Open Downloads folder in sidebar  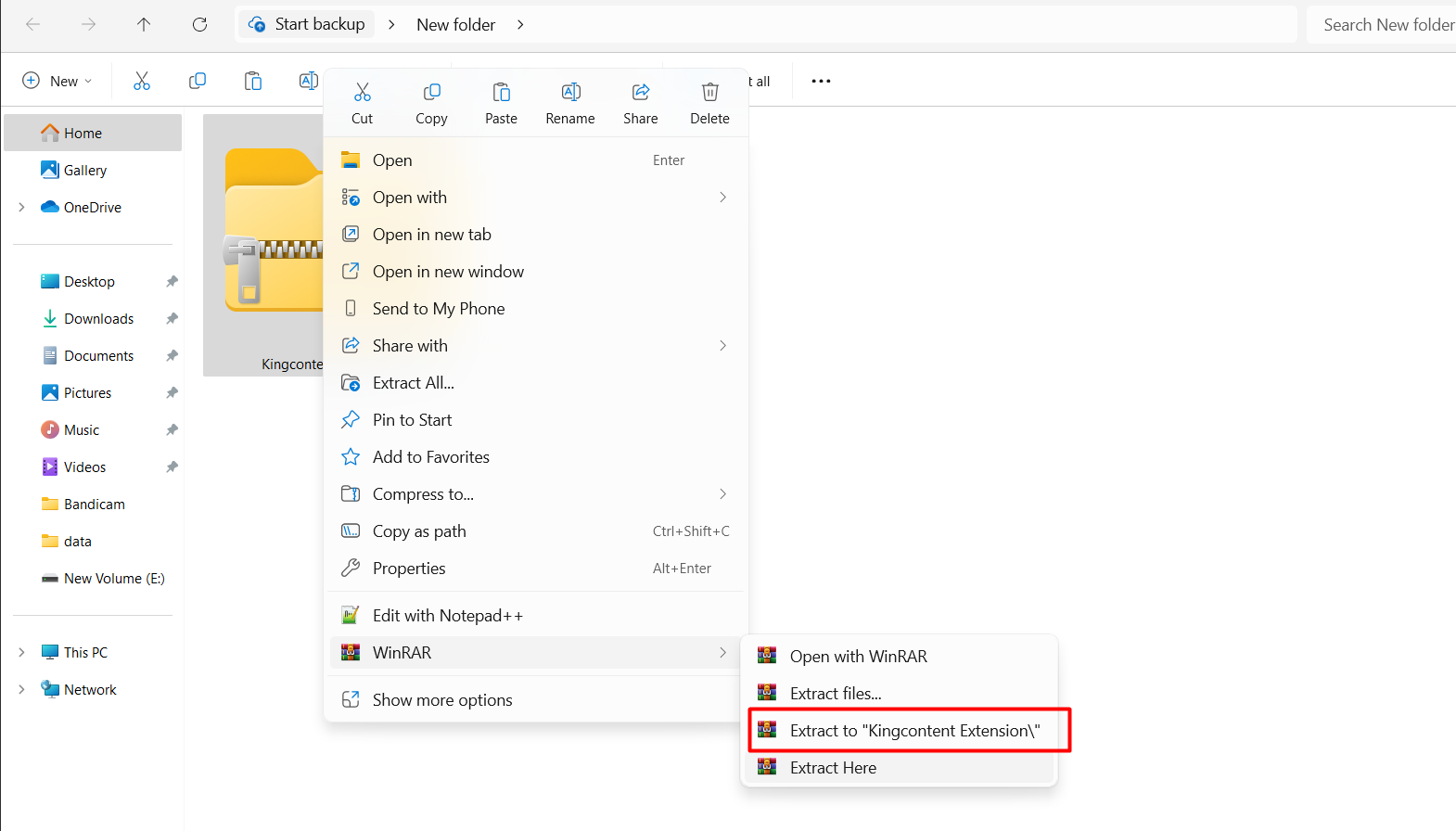pyautogui.click(x=98, y=319)
